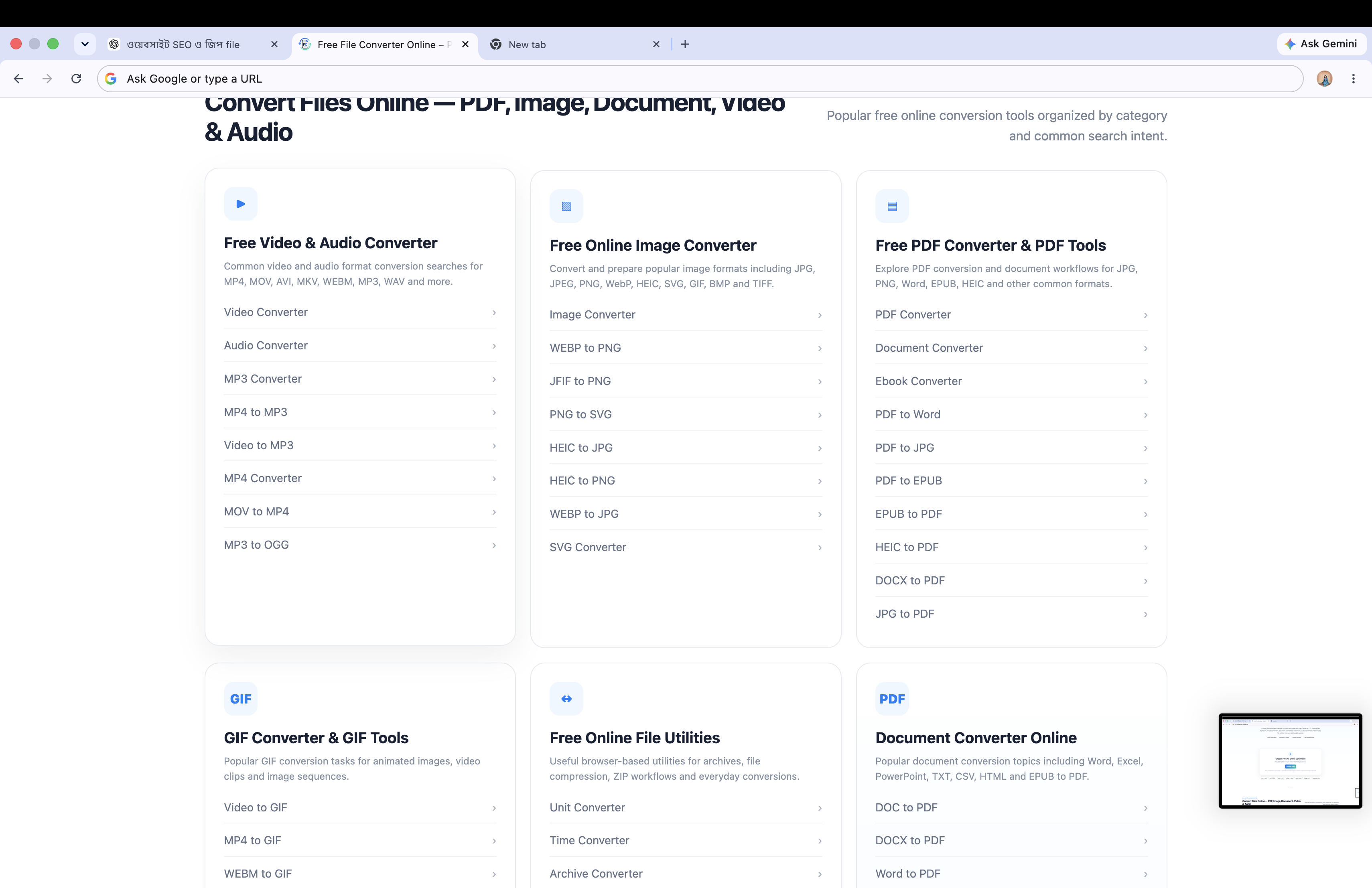Click the Google icon in the address bar
This screenshot has height=888, width=1372.
pos(111,78)
